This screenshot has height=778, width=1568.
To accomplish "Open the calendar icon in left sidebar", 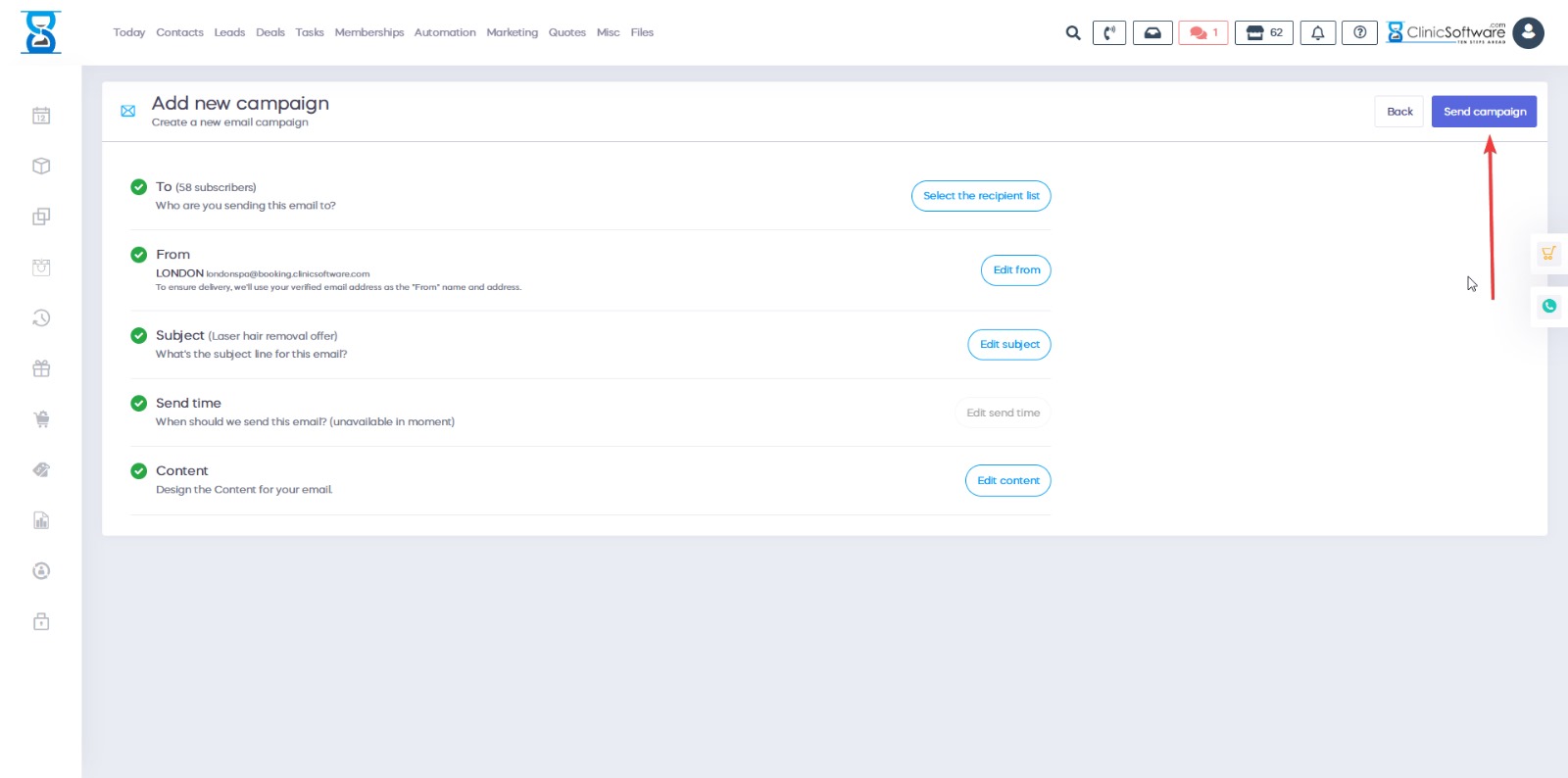I will 41,116.
